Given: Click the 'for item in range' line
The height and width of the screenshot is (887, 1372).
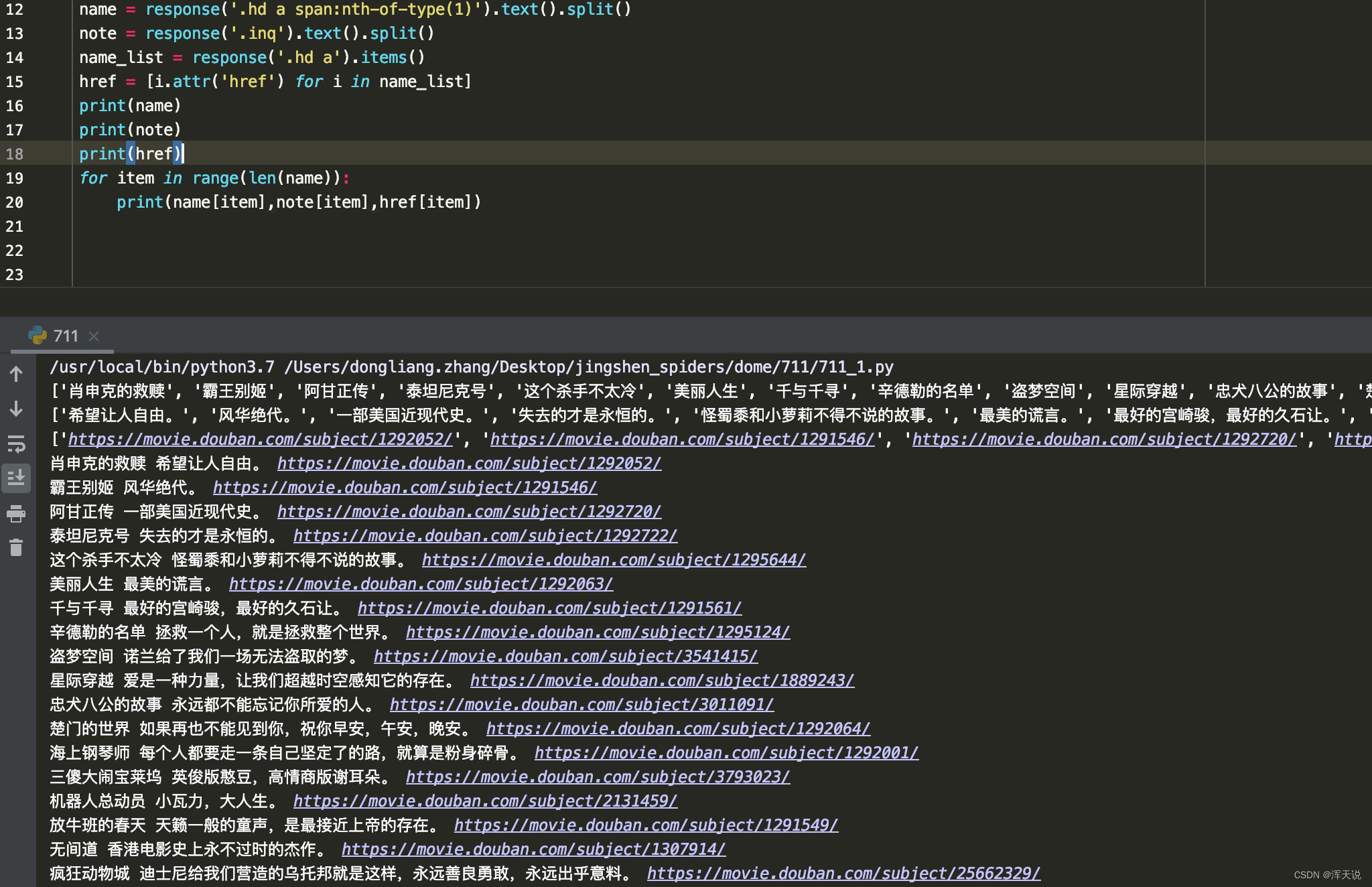Looking at the screenshot, I should (x=214, y=178).
